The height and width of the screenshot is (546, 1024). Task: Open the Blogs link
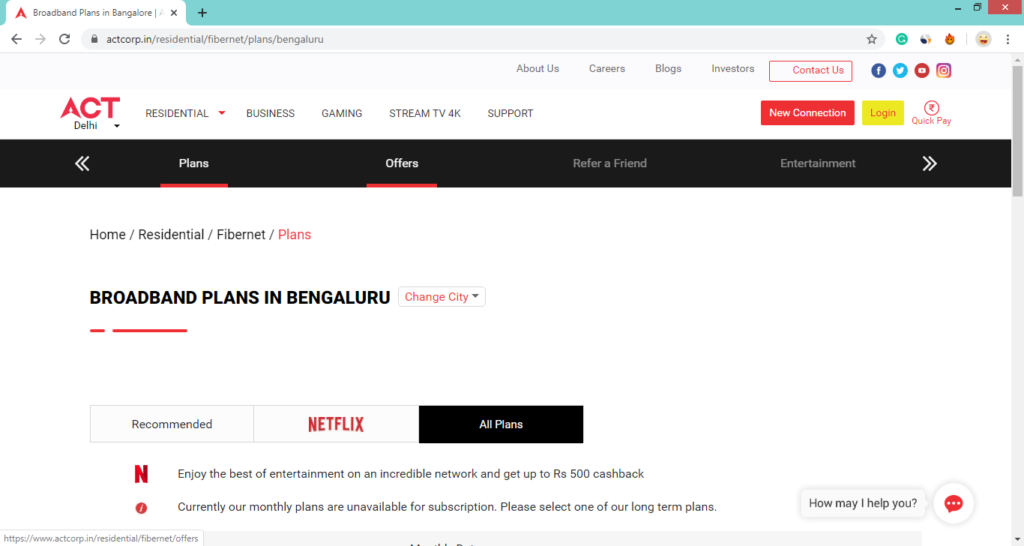(668, 69)
